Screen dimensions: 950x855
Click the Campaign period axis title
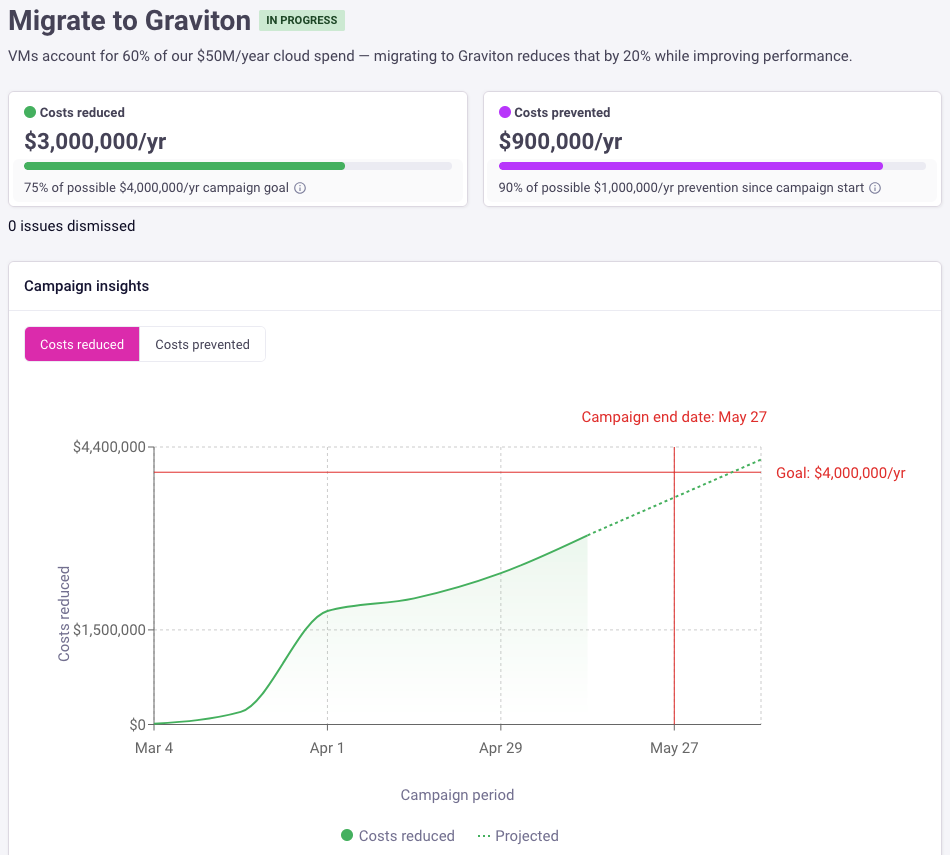click(457, 795)
